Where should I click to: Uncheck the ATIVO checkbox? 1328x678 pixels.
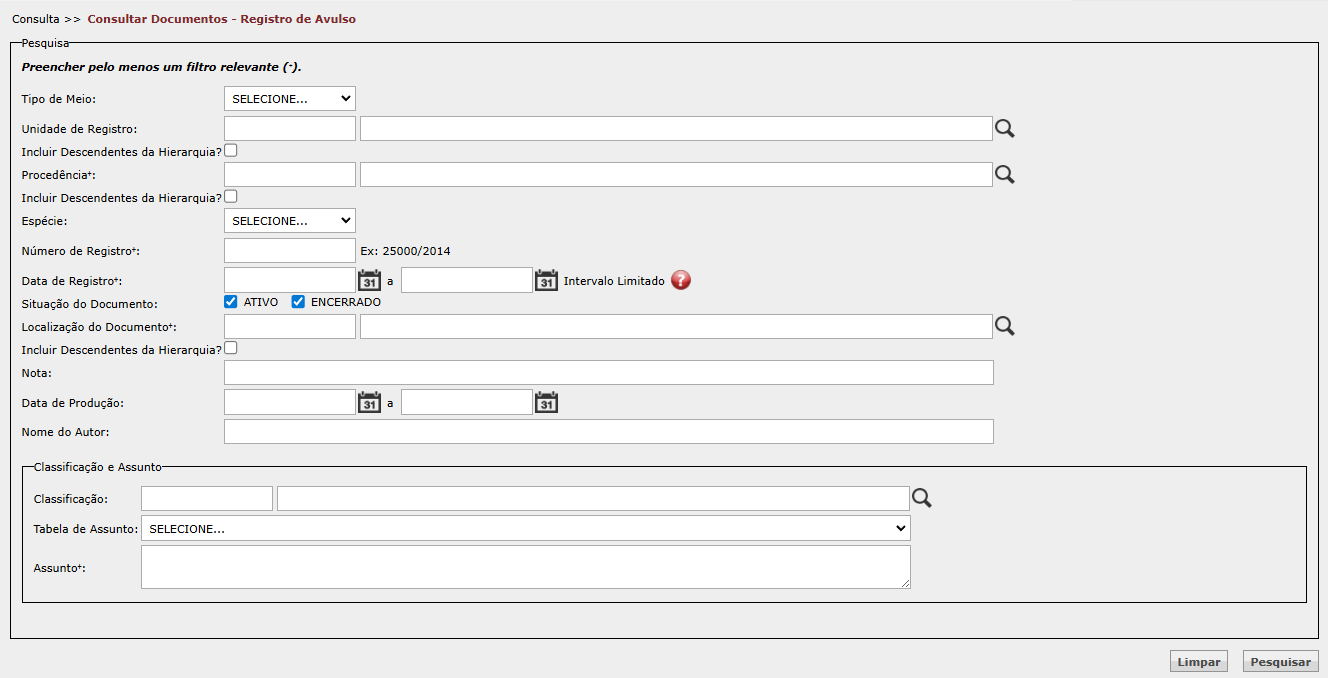231,302
